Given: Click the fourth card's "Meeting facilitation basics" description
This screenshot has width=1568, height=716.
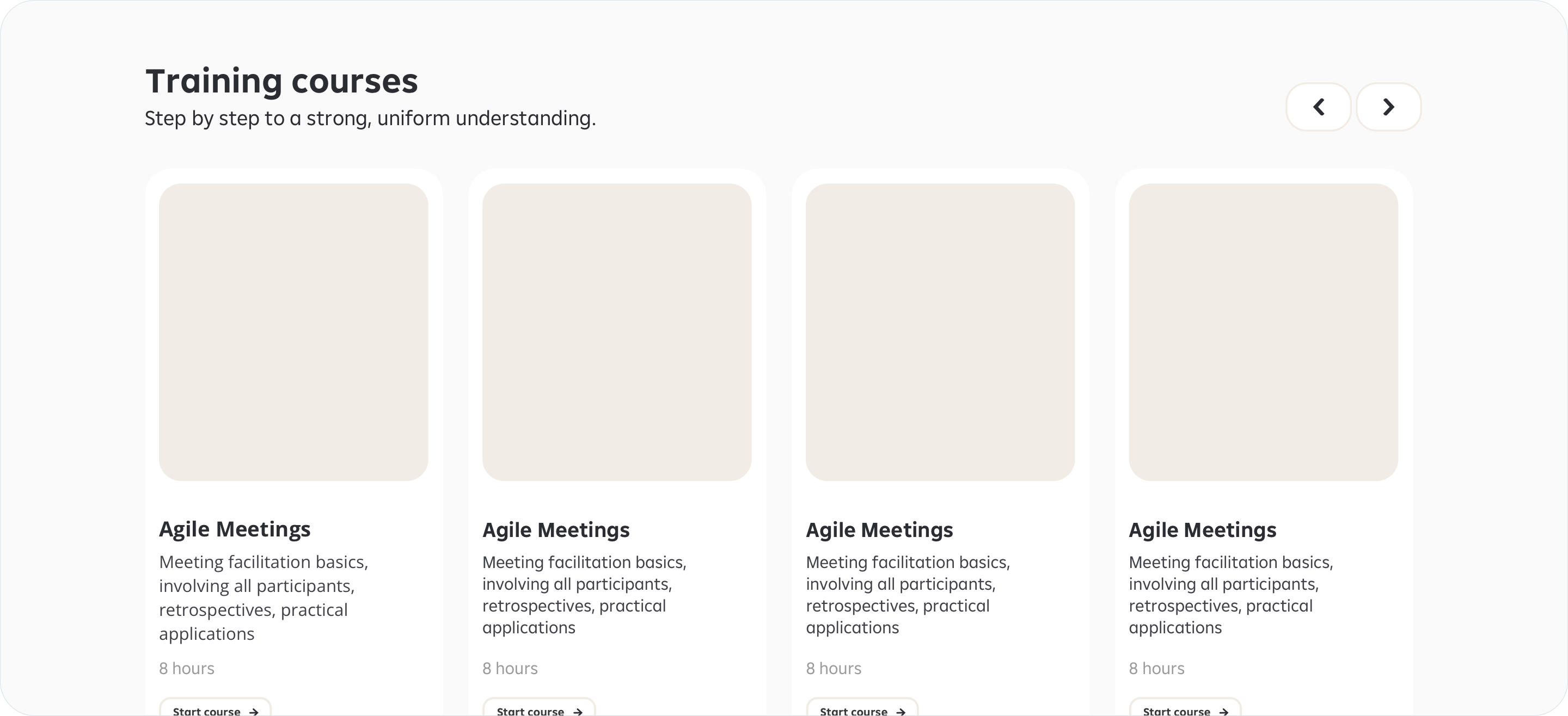Looking at the screenshot, I should [x=1231, y=594].
